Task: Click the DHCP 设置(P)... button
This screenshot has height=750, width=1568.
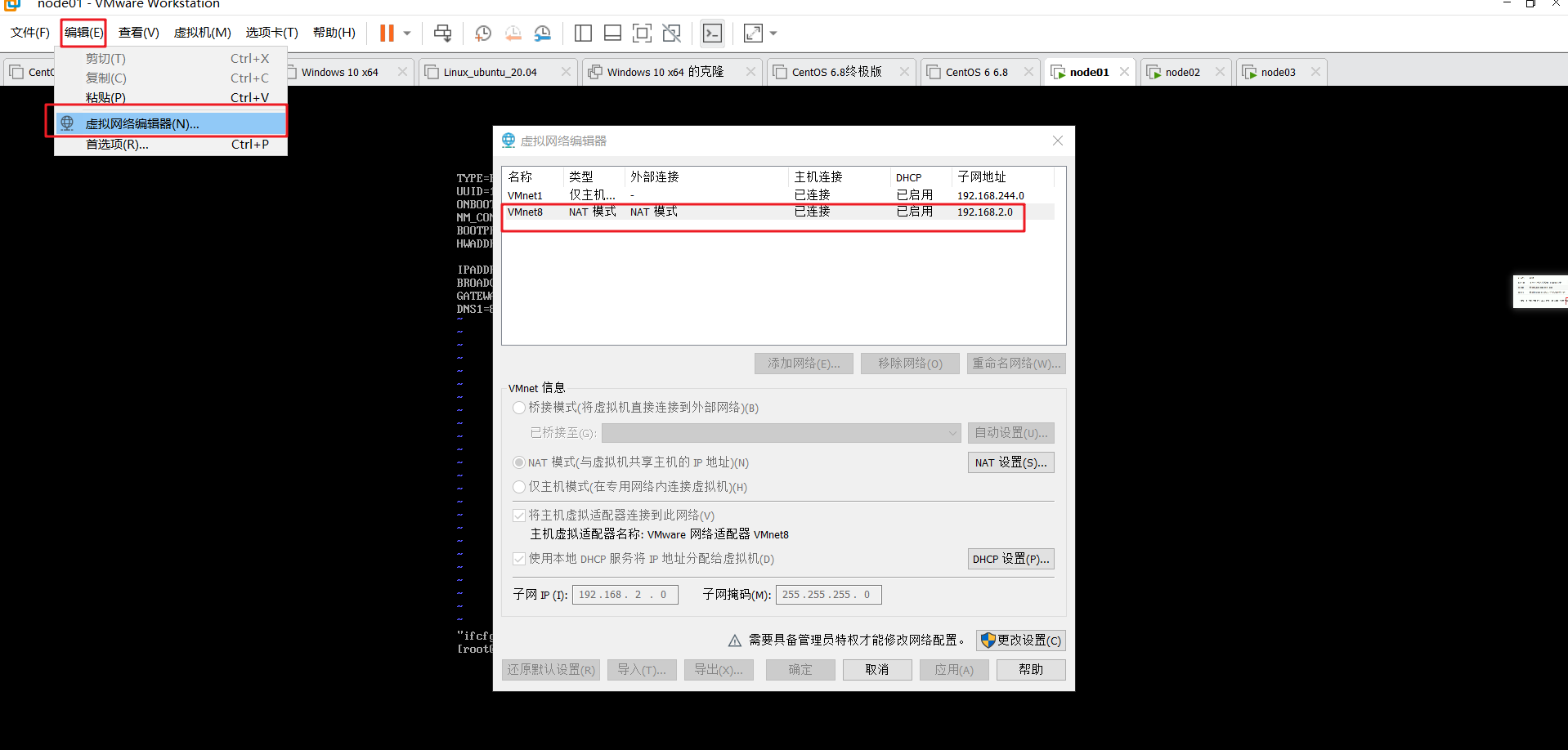Action: coord(1010,559)
